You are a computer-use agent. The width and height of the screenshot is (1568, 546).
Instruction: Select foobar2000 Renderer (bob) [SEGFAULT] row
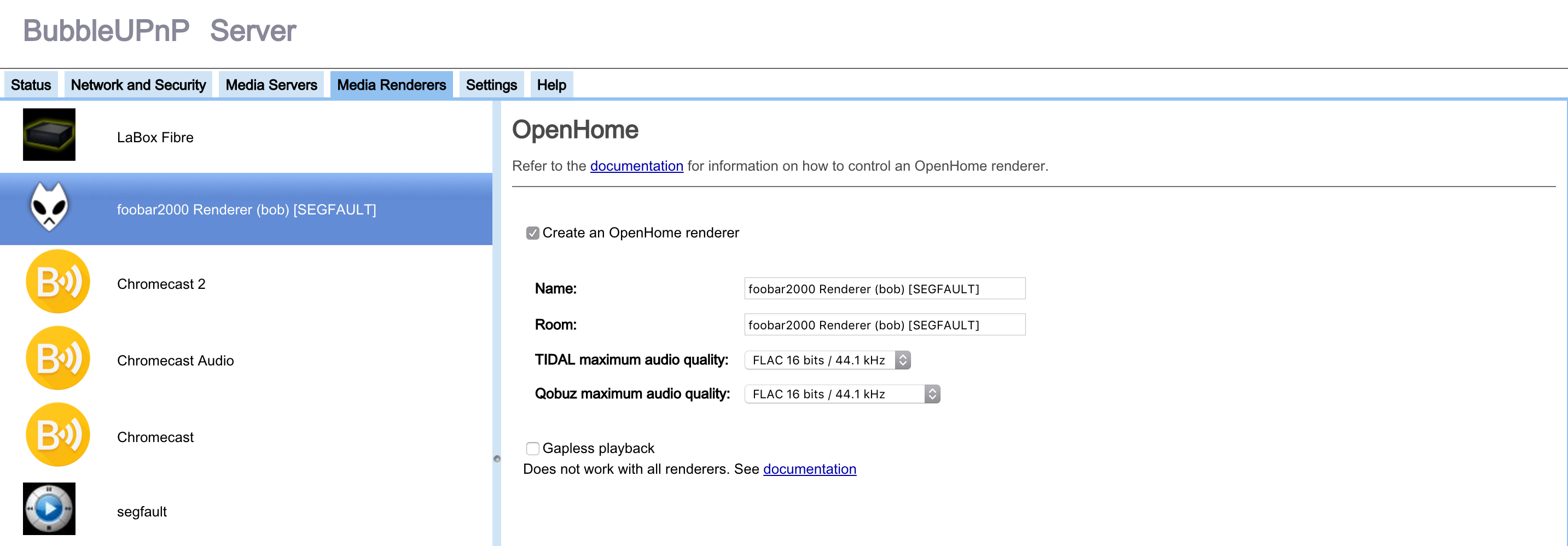pyautogui.click(x=246, y=209)
